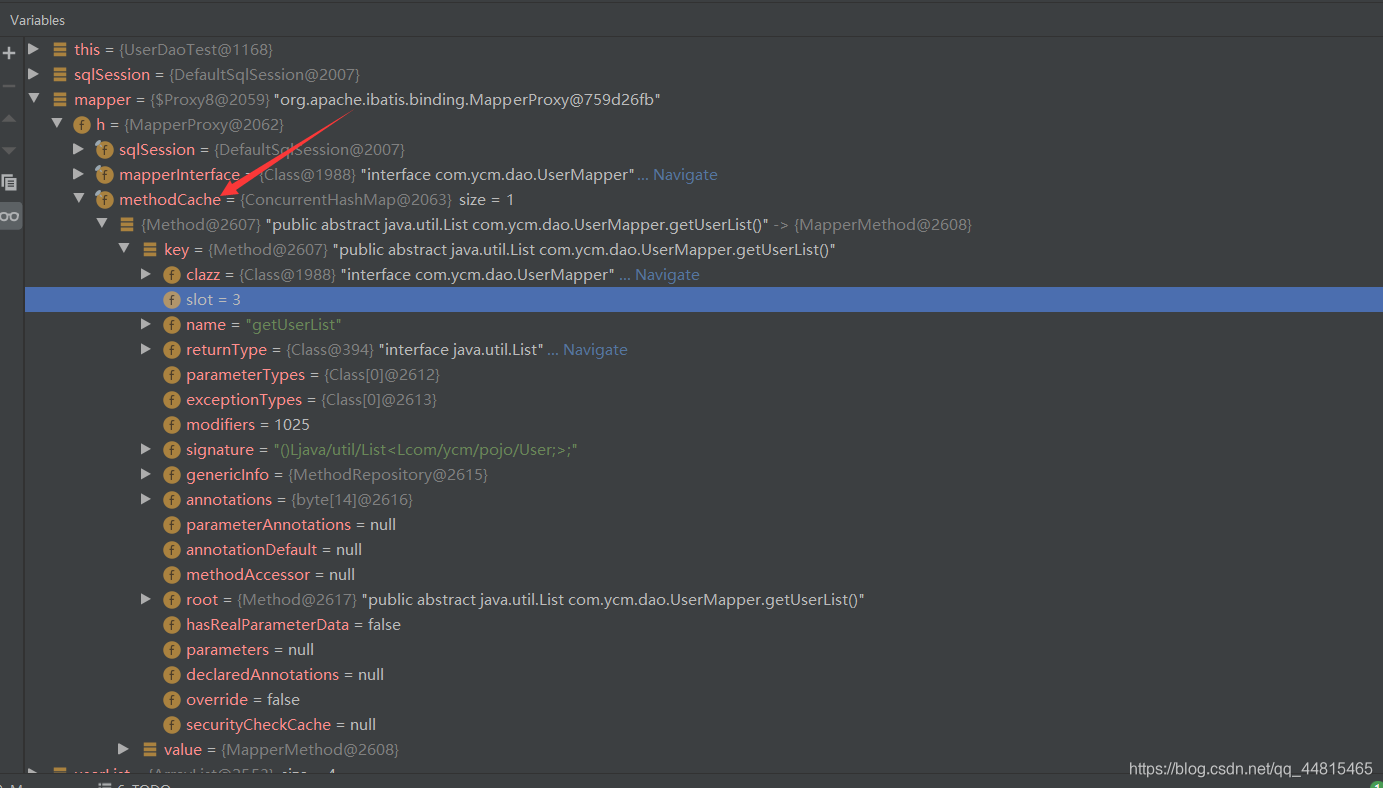Expand the mapperInterface field

[x=79, y=174]
